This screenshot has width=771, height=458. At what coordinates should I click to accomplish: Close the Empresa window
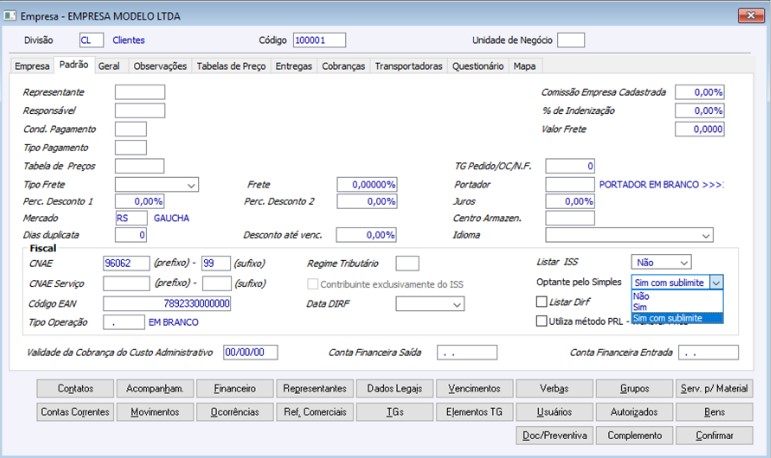point(750,16)
